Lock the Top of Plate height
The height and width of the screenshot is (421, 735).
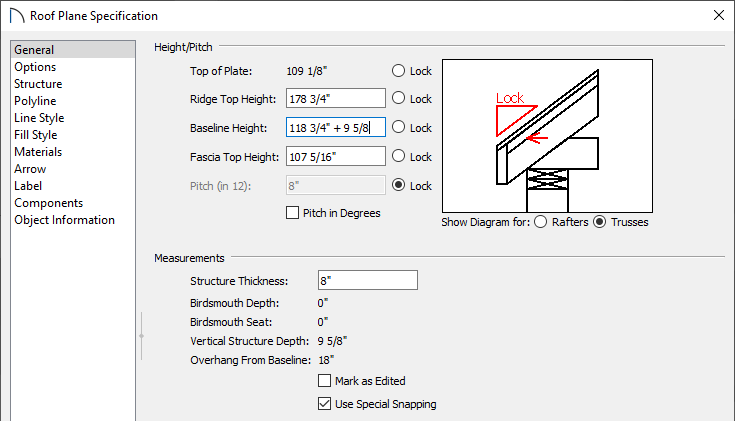coord(398,71)
